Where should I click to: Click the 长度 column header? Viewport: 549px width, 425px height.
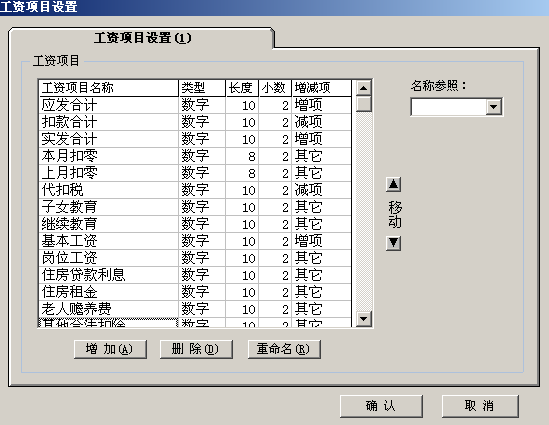pos(242,88)
